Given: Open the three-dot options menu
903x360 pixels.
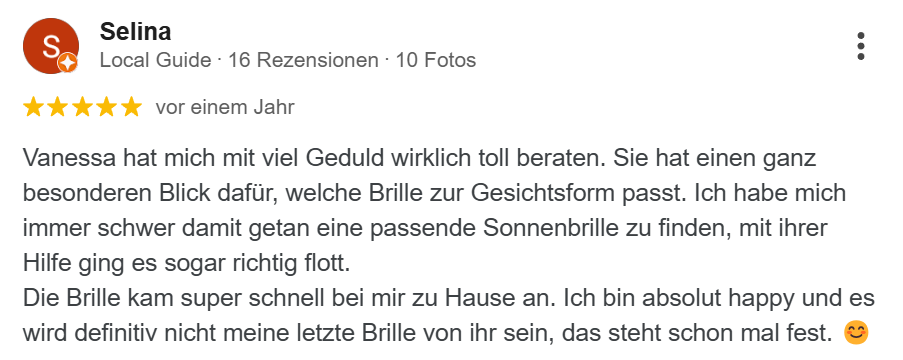Looking at the screenshot, I should click(860, 46).
